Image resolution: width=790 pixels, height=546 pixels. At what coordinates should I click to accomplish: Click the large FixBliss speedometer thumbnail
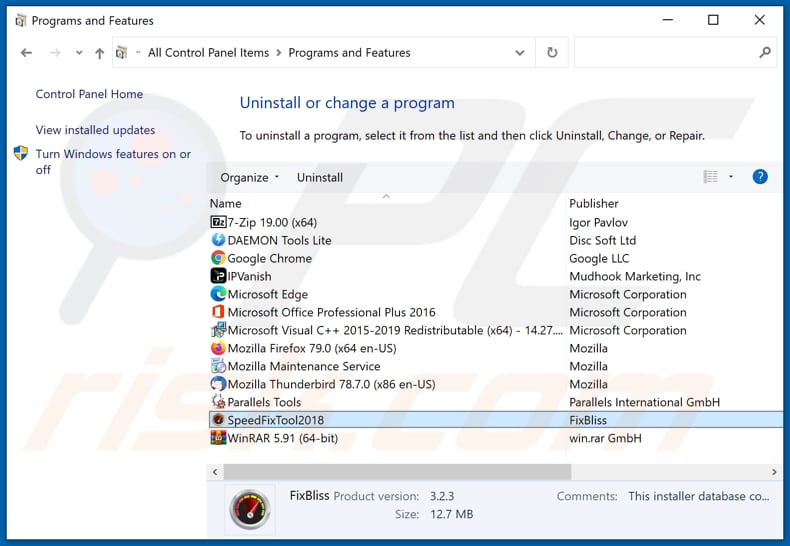(x=250, y=509)
